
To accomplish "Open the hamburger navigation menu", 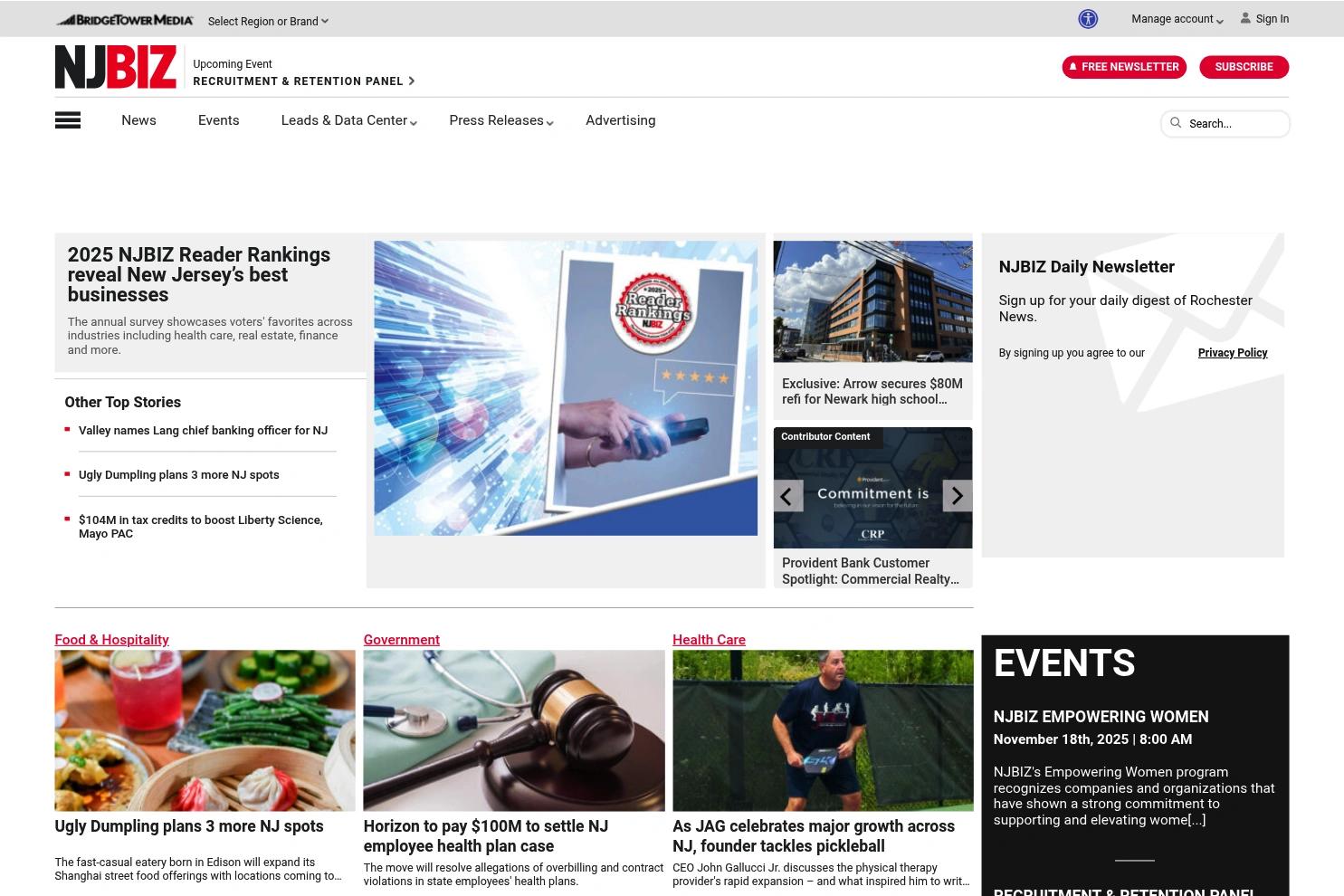I will [68, 120].
